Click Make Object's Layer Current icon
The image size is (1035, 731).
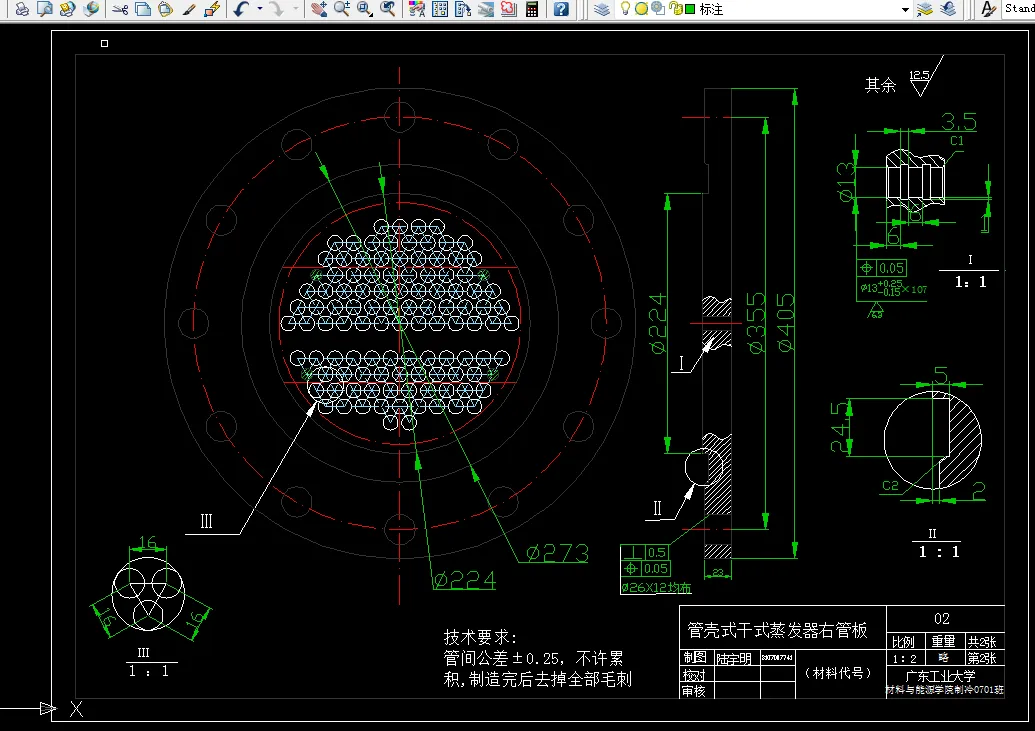925,9
